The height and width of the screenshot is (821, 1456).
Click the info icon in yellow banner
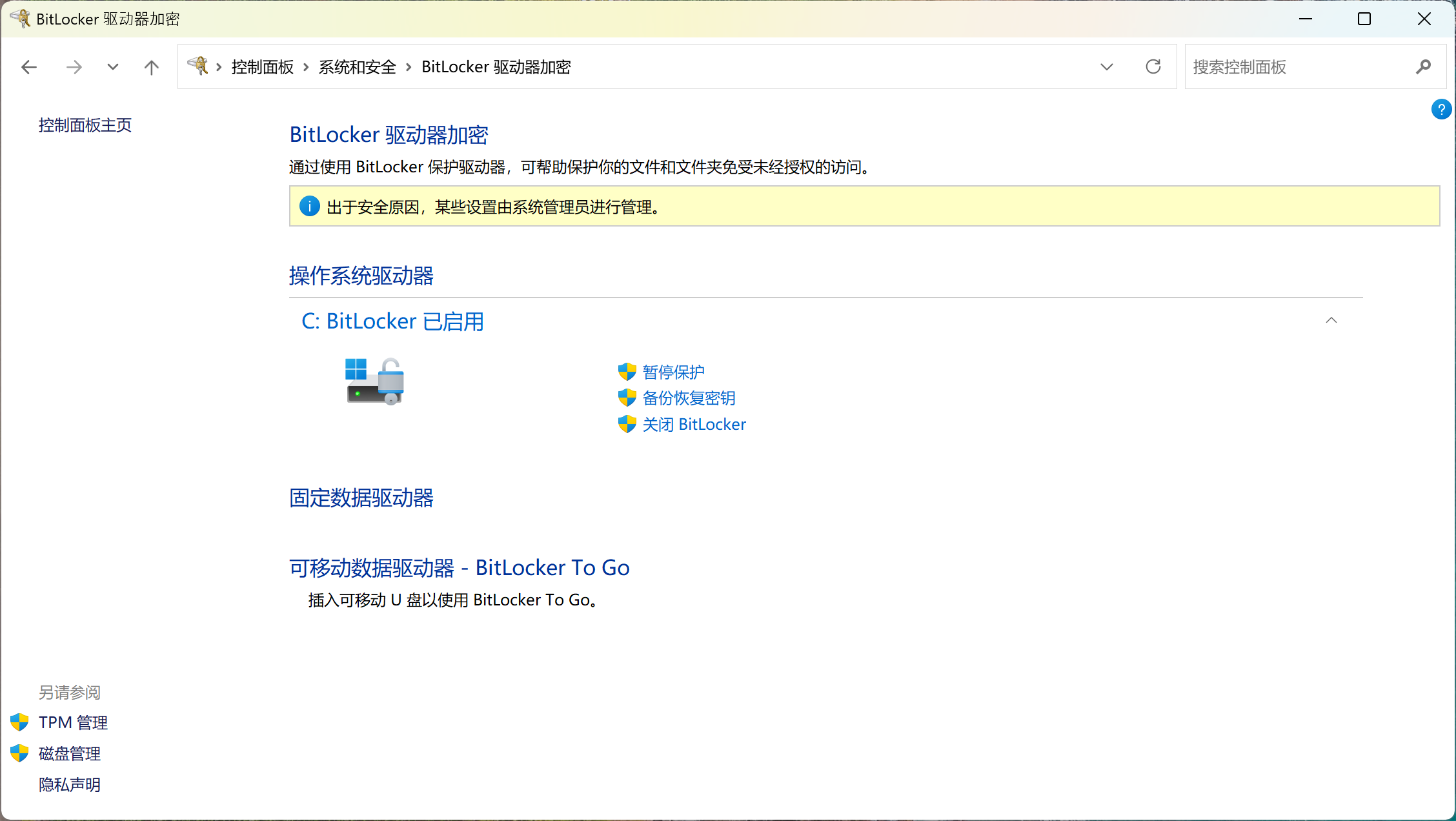coord(310,207)
